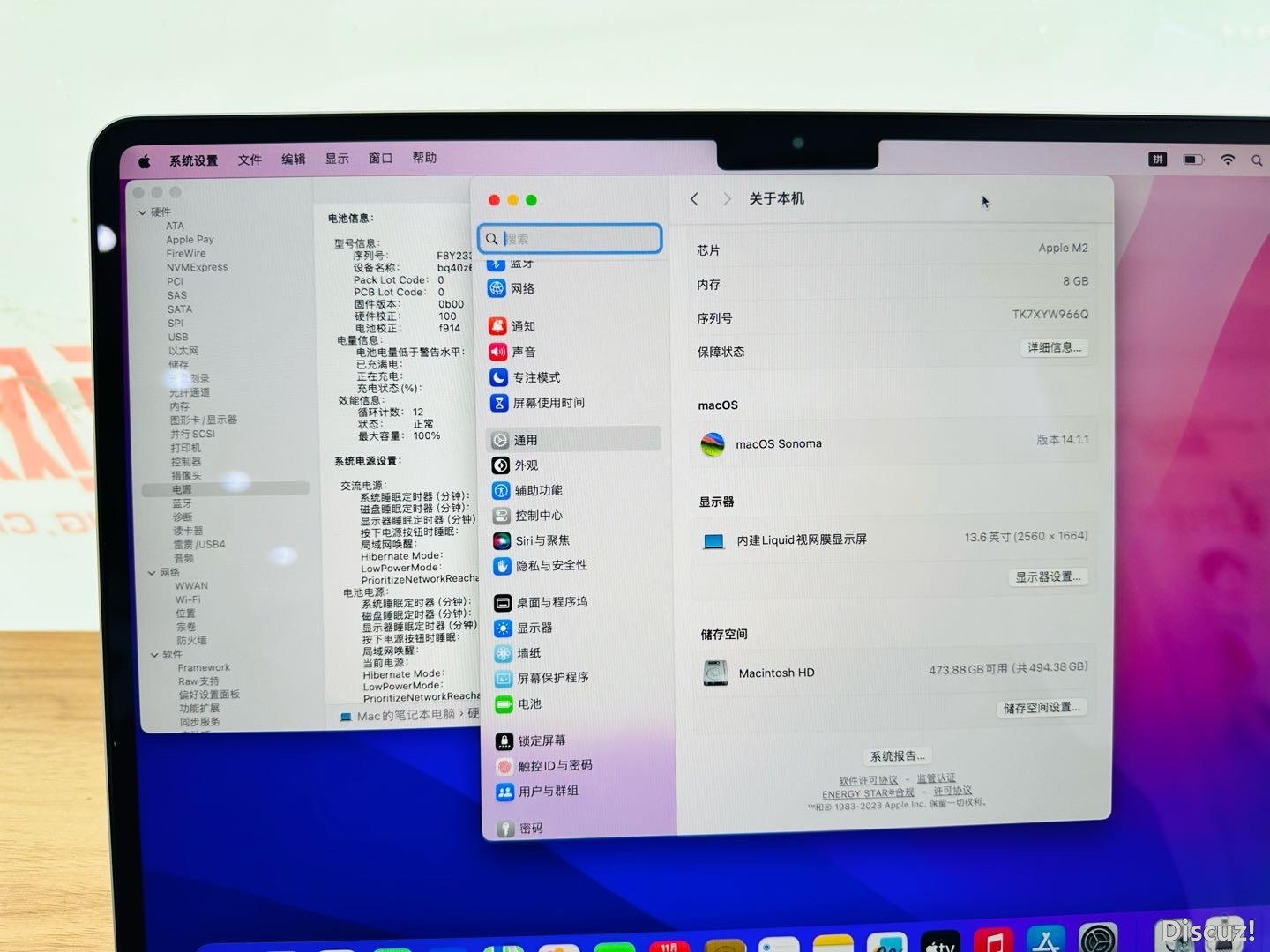Image resolution: width=1270 pixels, height=952 pixels.
Task: Collapse the 软件 software tree section
Action: (154, 655)
